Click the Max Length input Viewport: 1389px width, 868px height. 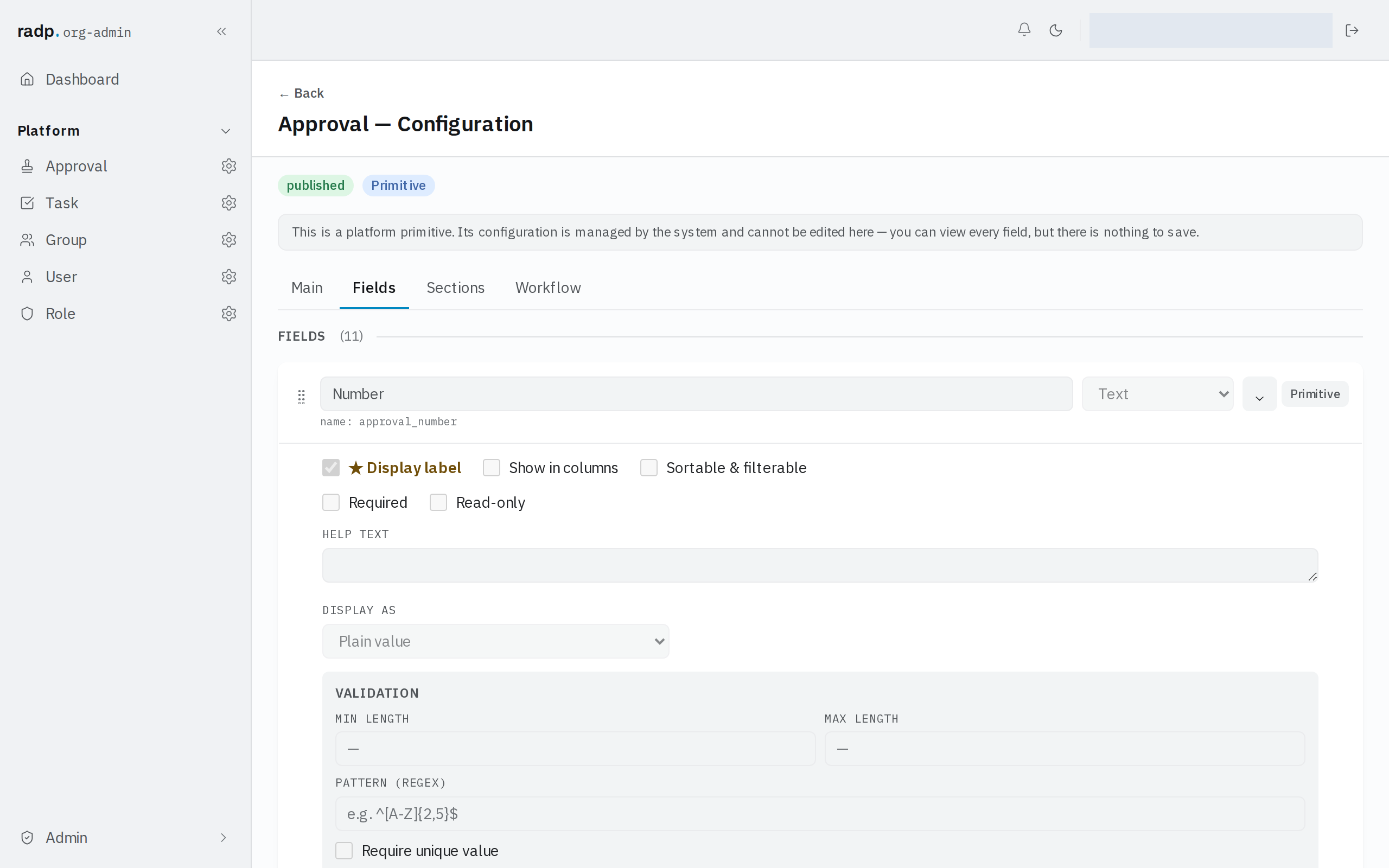(x=1064, y=749)
